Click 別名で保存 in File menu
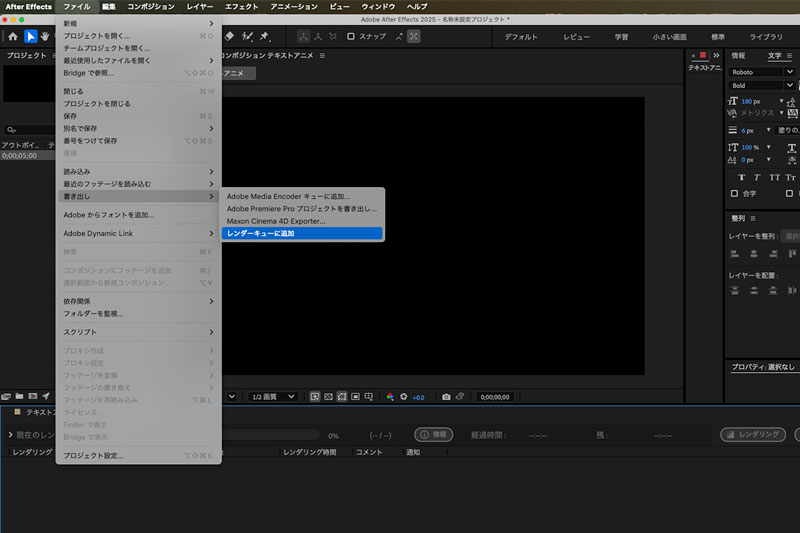 pyautogui.click(x=138, y=128)
